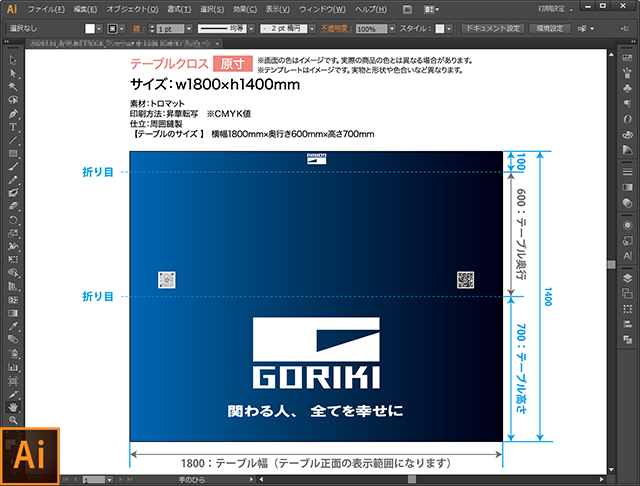Select the Rectangle tool
The width and height of the screenshot is (640, 486).
pos(13,153)
